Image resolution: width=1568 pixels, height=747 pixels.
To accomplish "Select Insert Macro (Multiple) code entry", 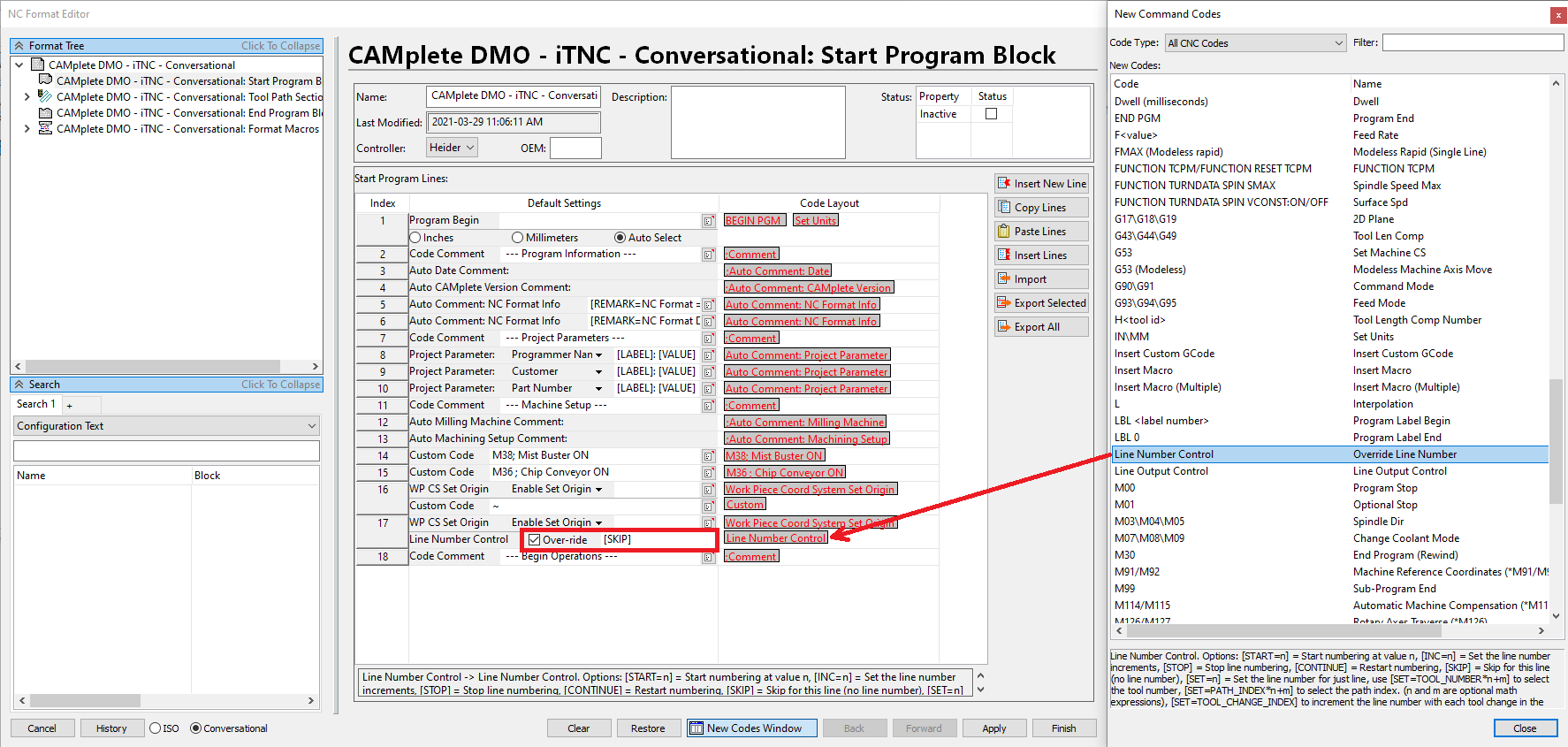I will pyautogui.click(x=1168, y=387).
